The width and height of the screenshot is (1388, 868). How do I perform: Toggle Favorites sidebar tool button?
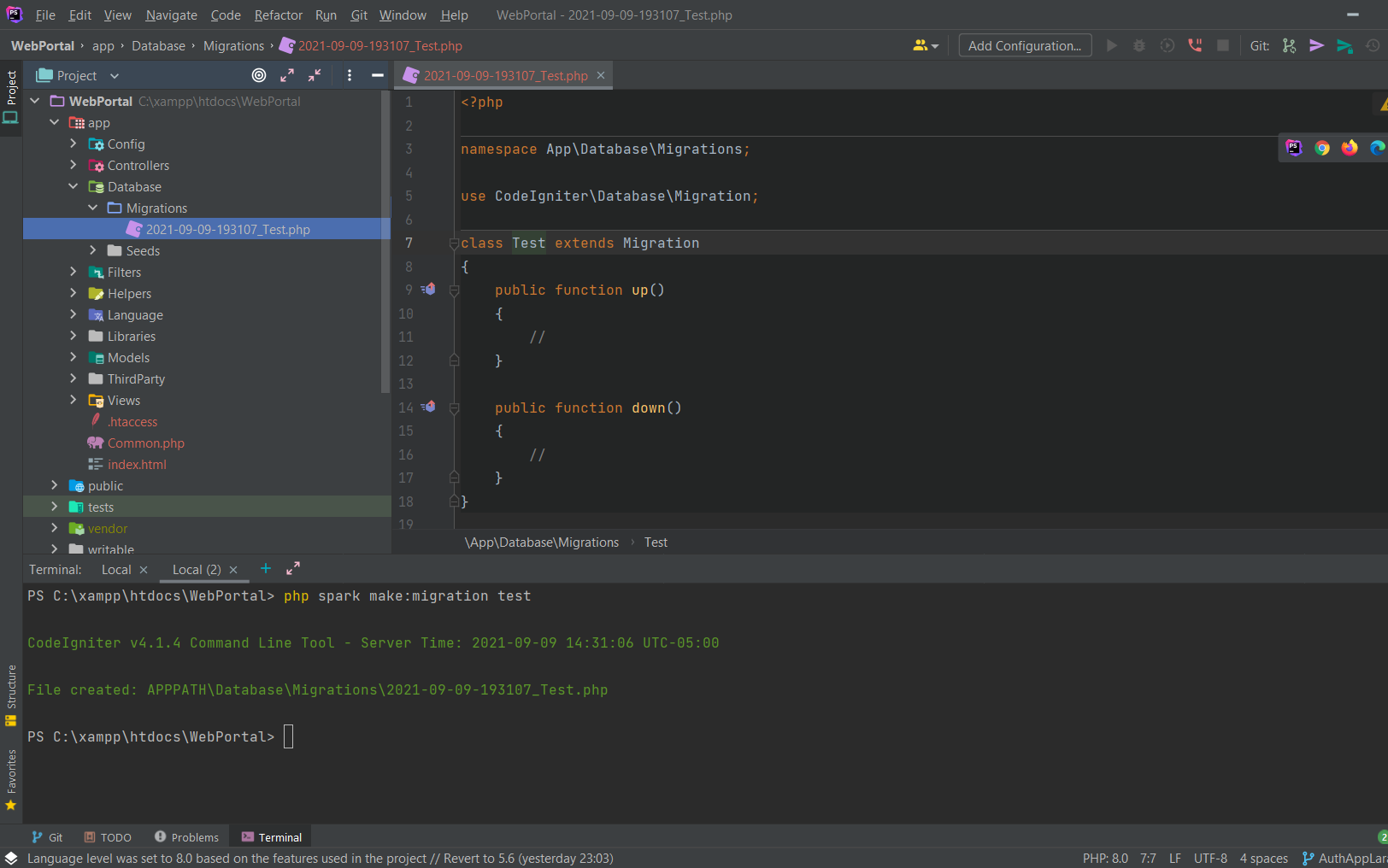click(x=11, y=780)
